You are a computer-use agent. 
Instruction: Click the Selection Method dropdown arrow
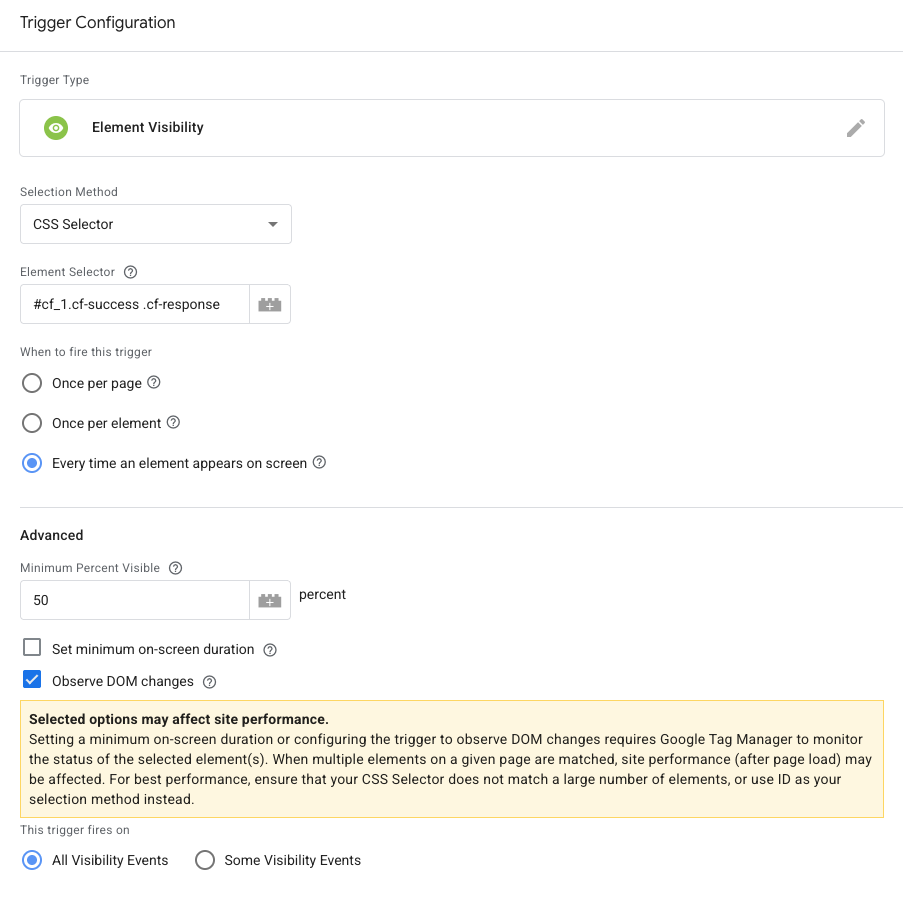coord(272,223)
